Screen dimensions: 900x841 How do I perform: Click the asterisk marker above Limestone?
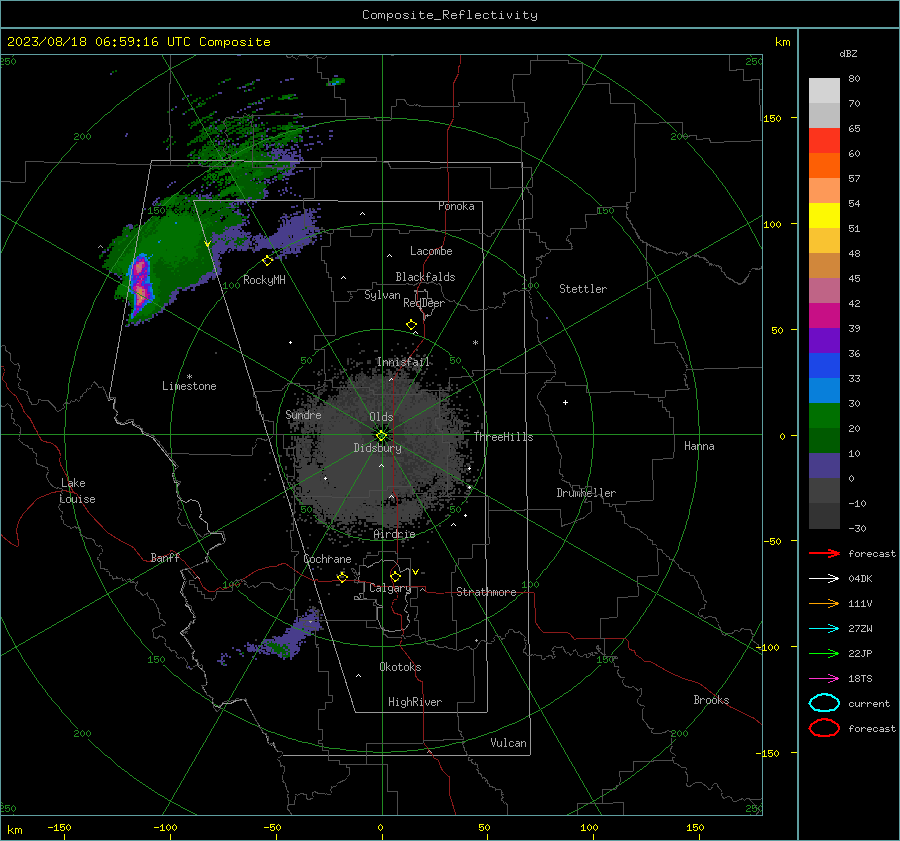coord(189,377)
